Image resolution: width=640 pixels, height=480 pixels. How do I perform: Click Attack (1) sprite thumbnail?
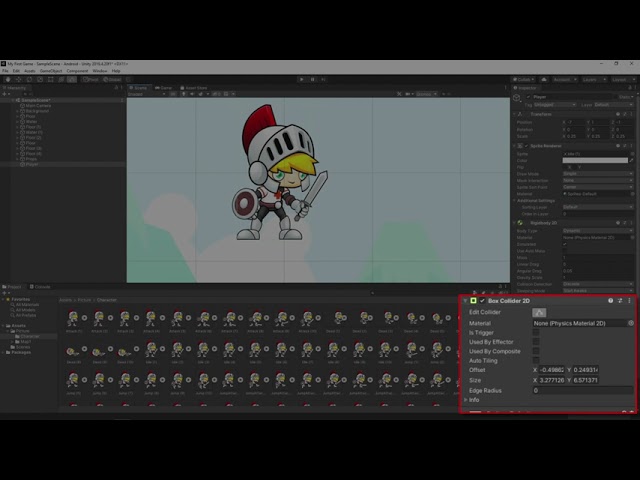coord(73,318)
